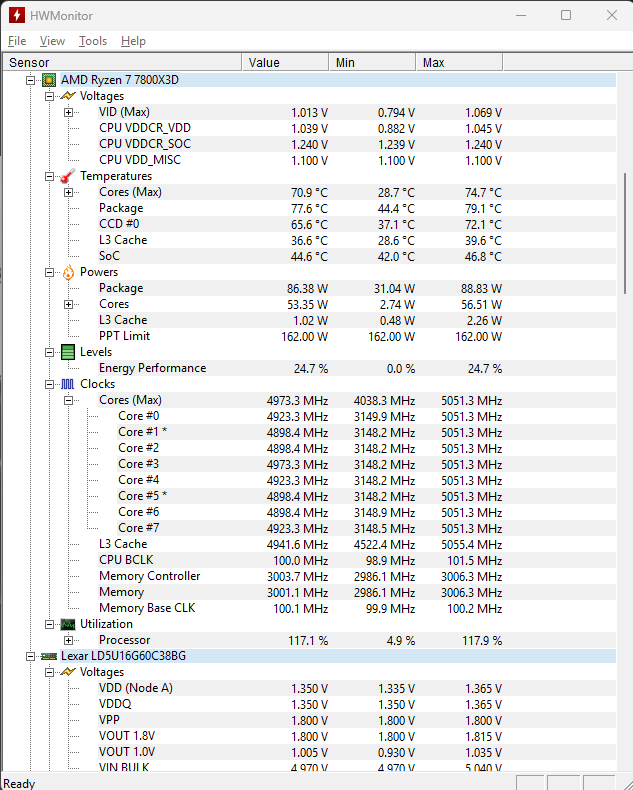This screenshot has height=790, width=633.
Task: Open the File menu
Action: point(17,41)
